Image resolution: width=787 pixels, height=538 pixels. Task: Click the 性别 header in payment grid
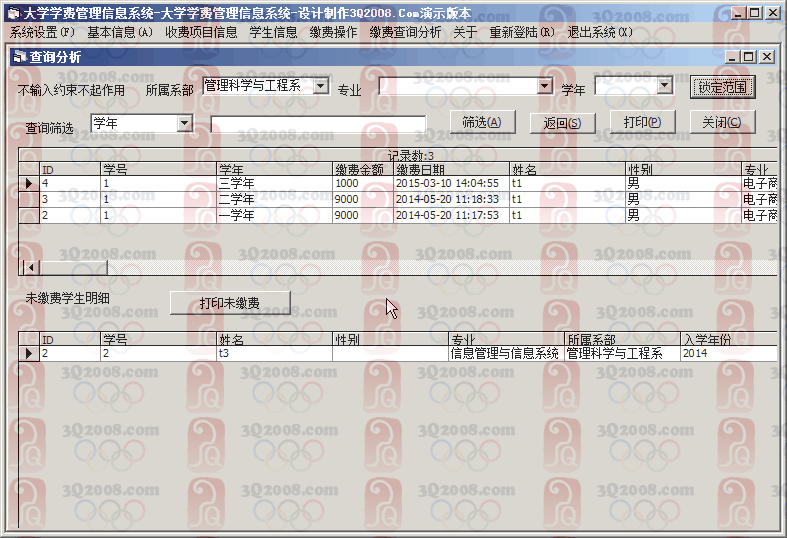click(684, 169)
